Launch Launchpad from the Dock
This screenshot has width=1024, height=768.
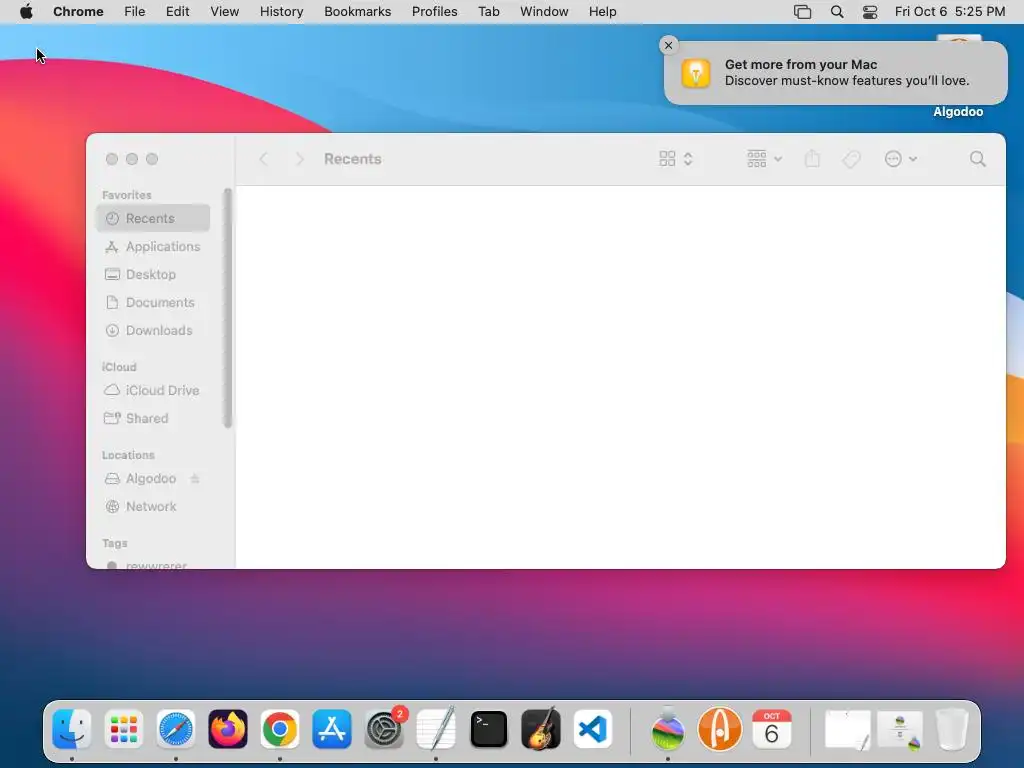[x=123, y=729]
